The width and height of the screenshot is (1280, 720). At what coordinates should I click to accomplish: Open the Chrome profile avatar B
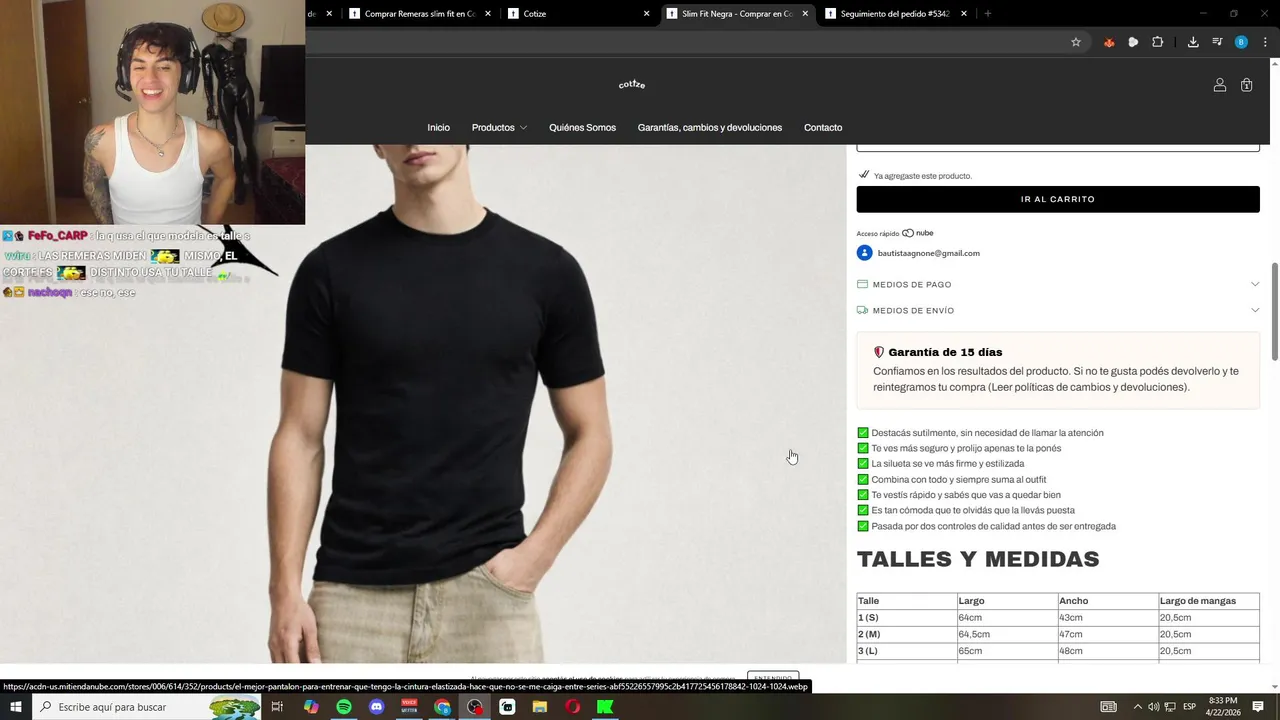(1241, 42)
